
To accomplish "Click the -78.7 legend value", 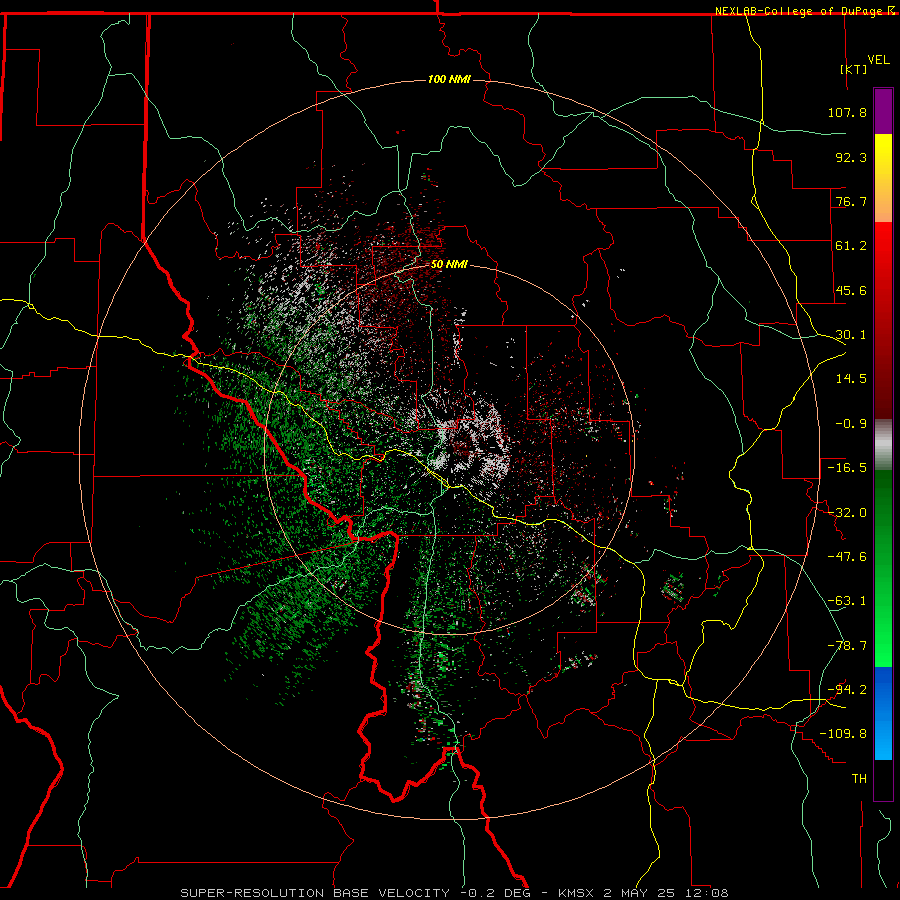I will pyautogui.click(x=847, y=646).
